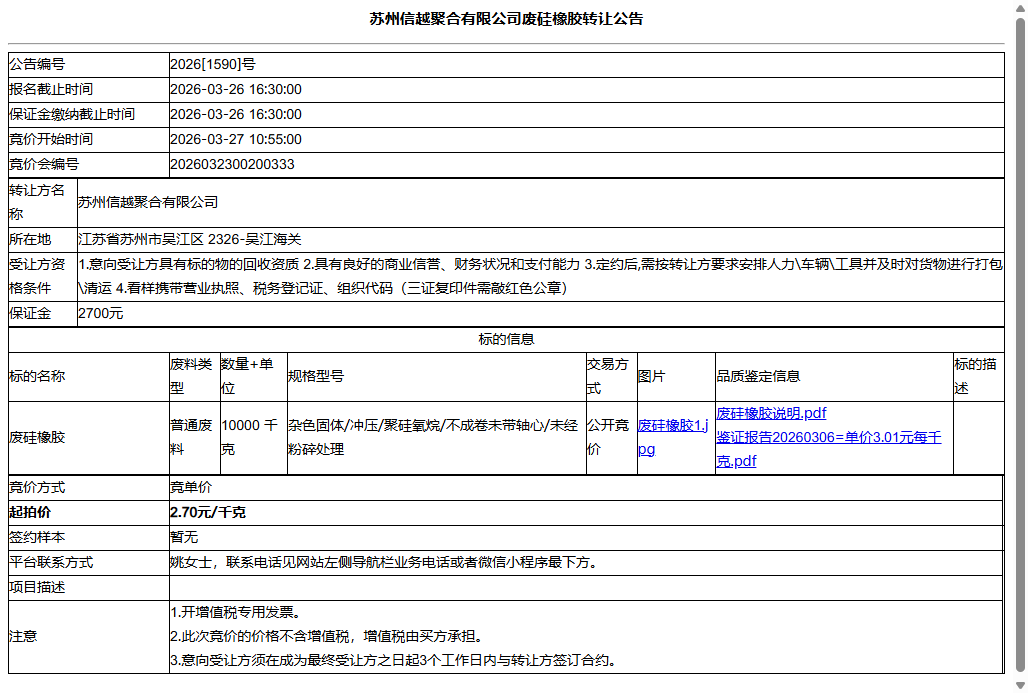Click the scrollbar up arrow
The image size is (1028, 693).
pos(1020,8)
